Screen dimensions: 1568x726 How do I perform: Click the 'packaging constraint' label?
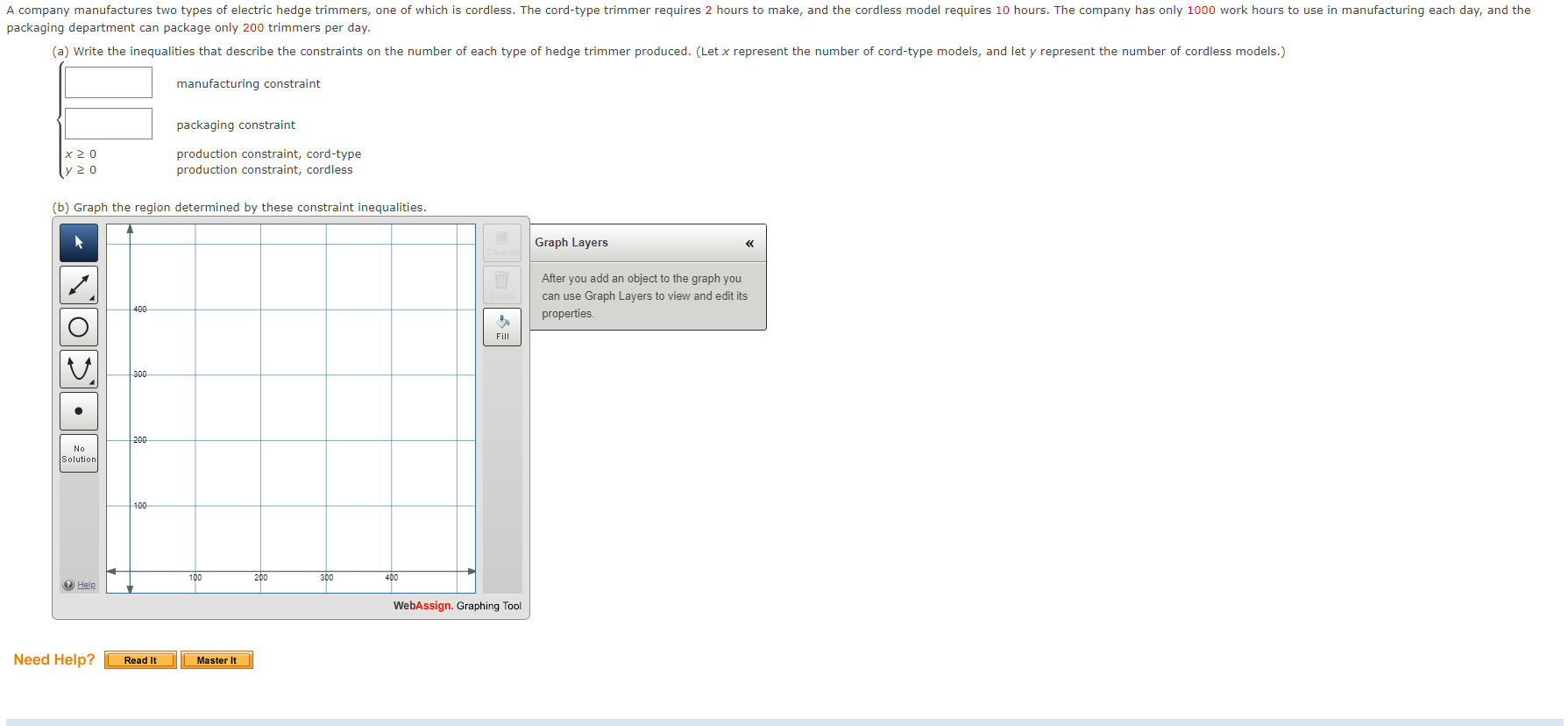pyautogui.click(x=236, y=125)
